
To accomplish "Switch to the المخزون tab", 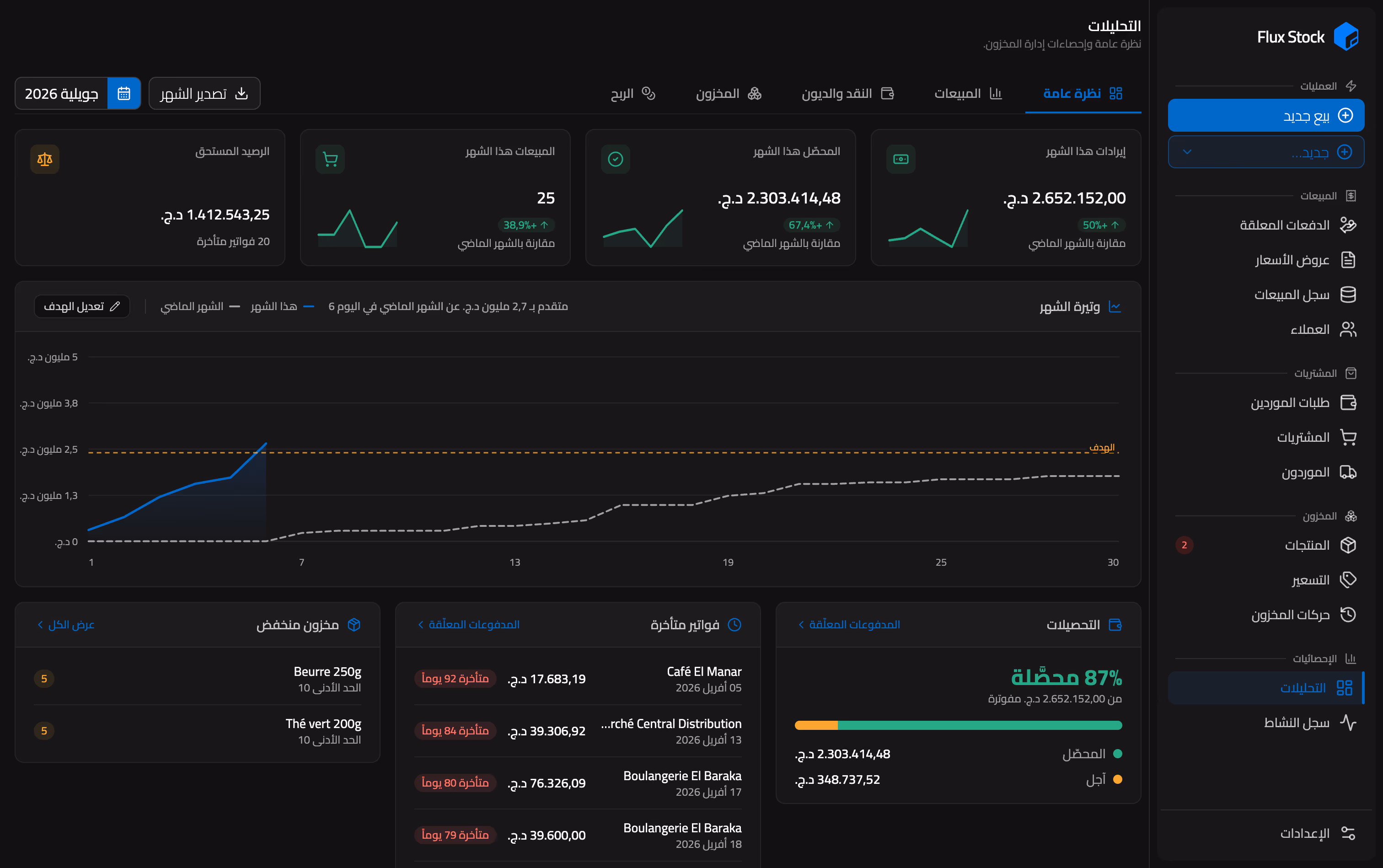I will coord(729,94).
